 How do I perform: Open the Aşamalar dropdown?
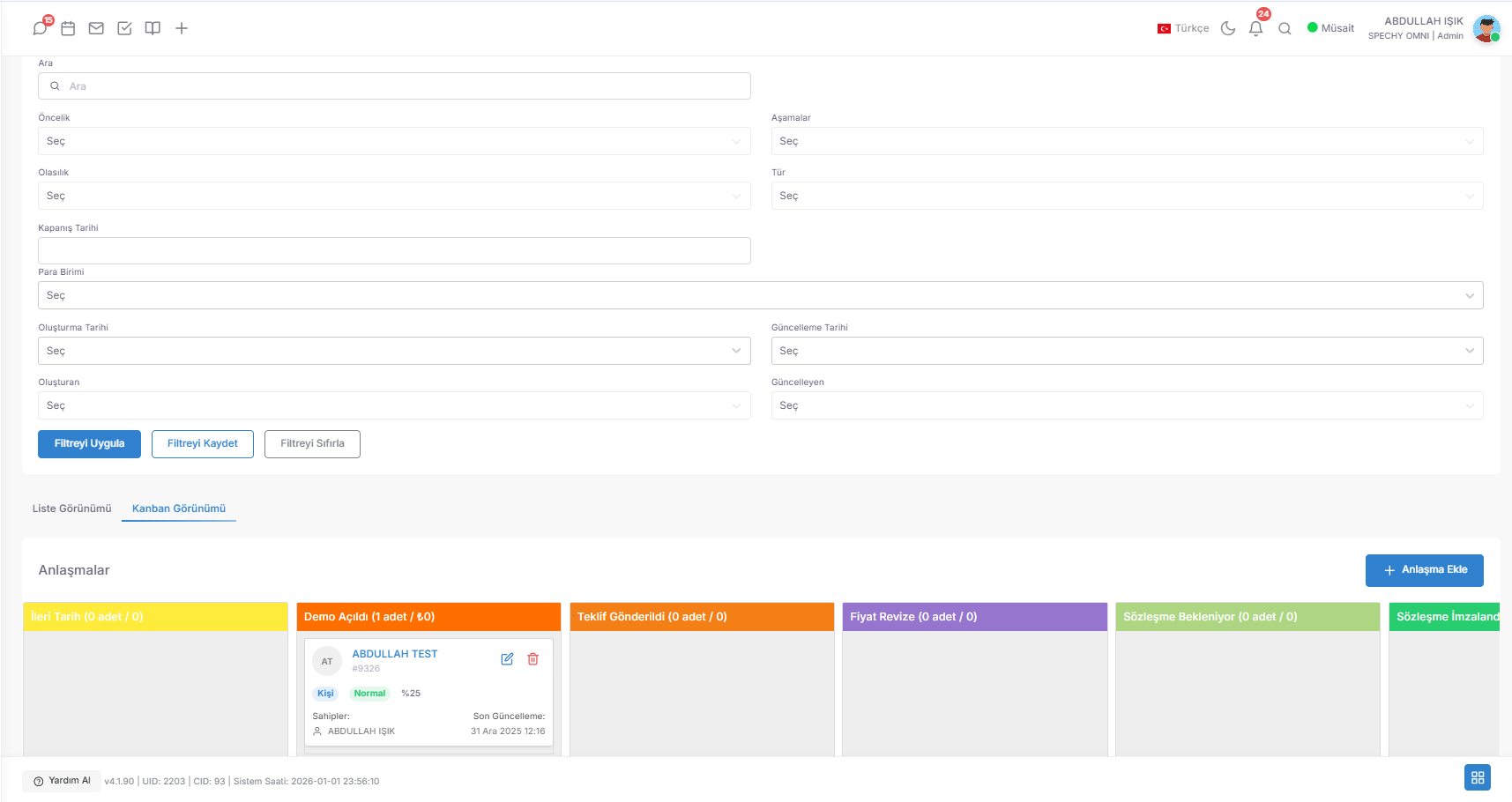pyautogui.click(x=1127, y=141)
